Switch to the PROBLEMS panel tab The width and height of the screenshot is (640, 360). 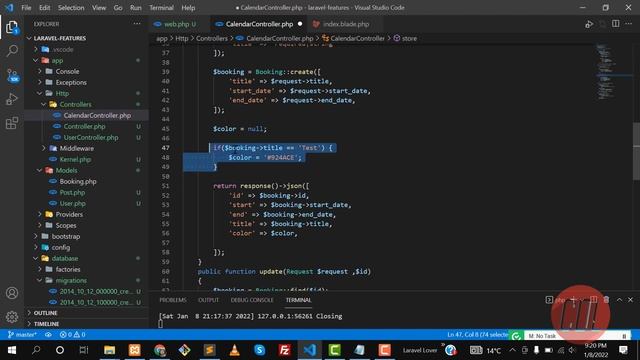[x=173, y=300]
